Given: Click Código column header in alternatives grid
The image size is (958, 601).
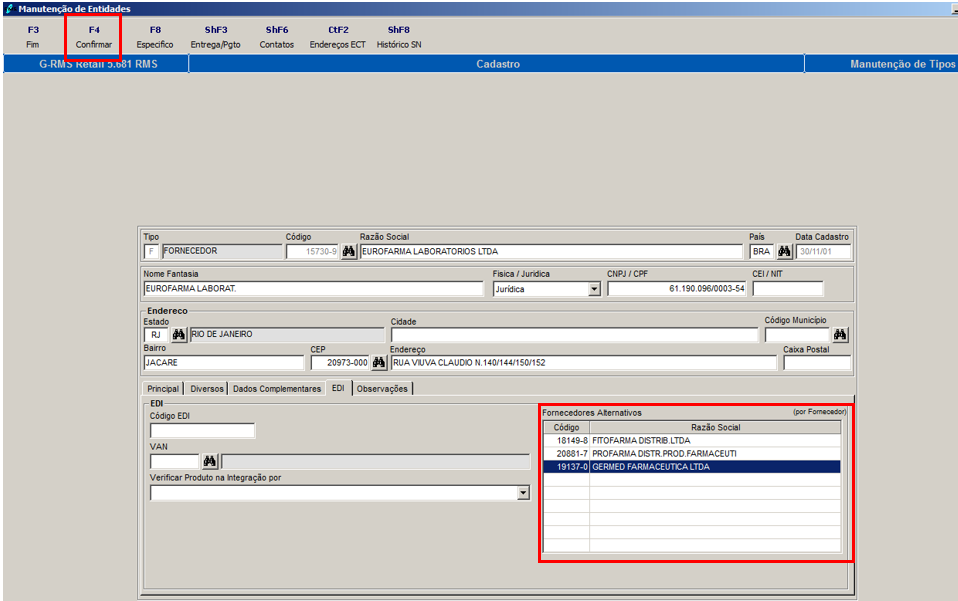Looking at the screenshot, I should point(566,428).
